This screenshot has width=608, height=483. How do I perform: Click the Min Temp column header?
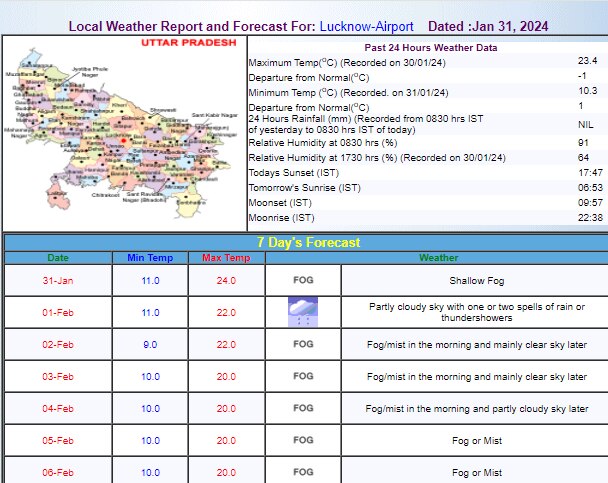tap(150, 258)
